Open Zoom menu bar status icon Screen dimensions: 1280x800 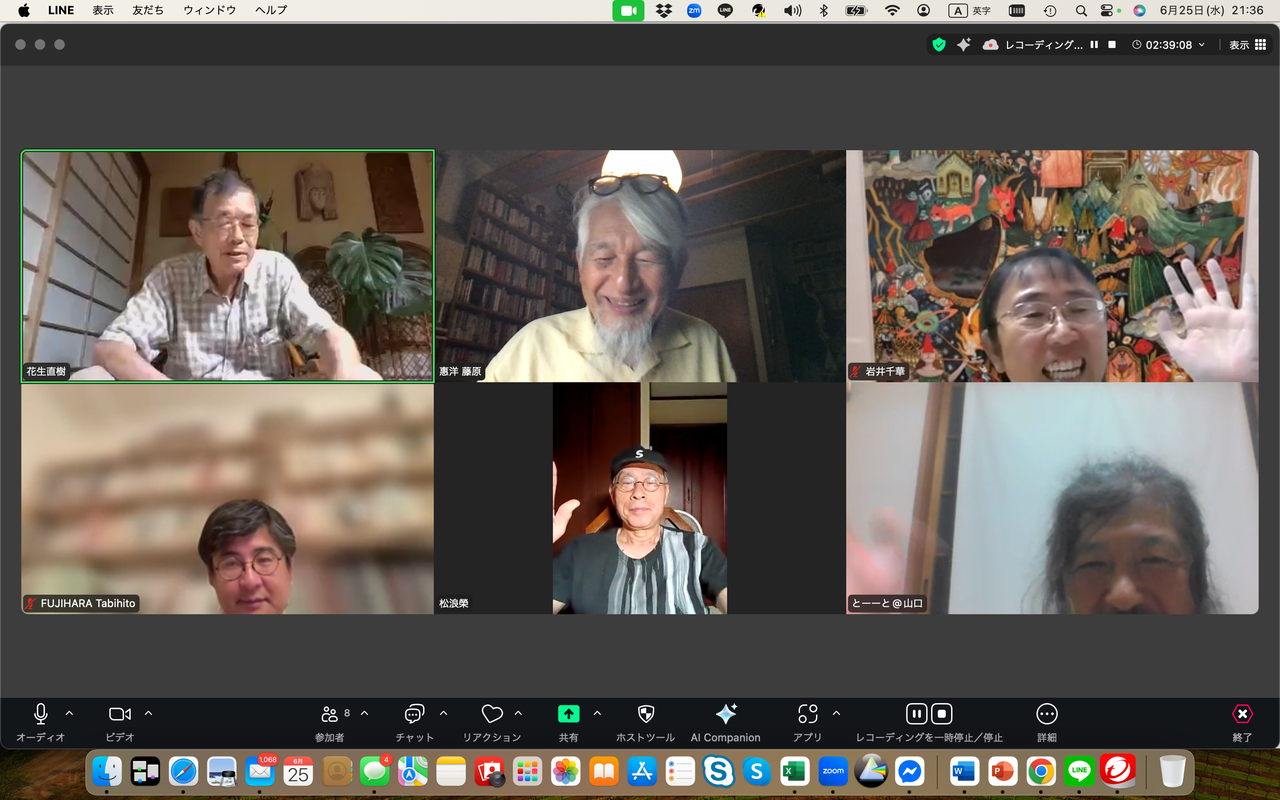pyautogui.click(x=694, y=10)
